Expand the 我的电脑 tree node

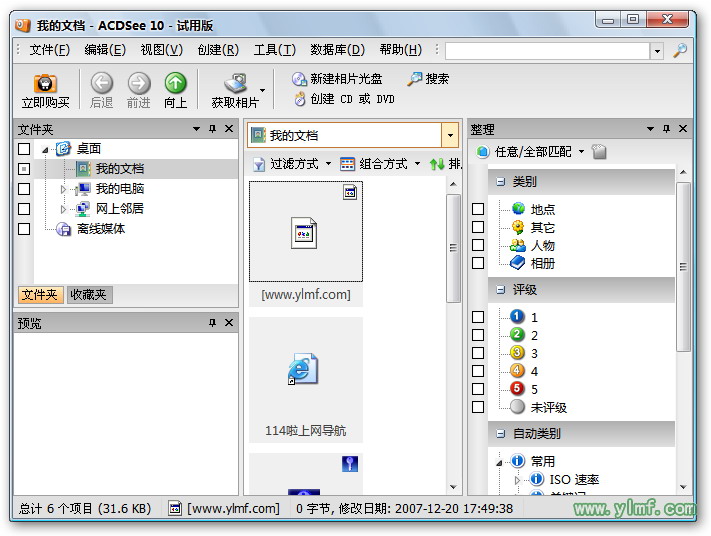(63, 189)
